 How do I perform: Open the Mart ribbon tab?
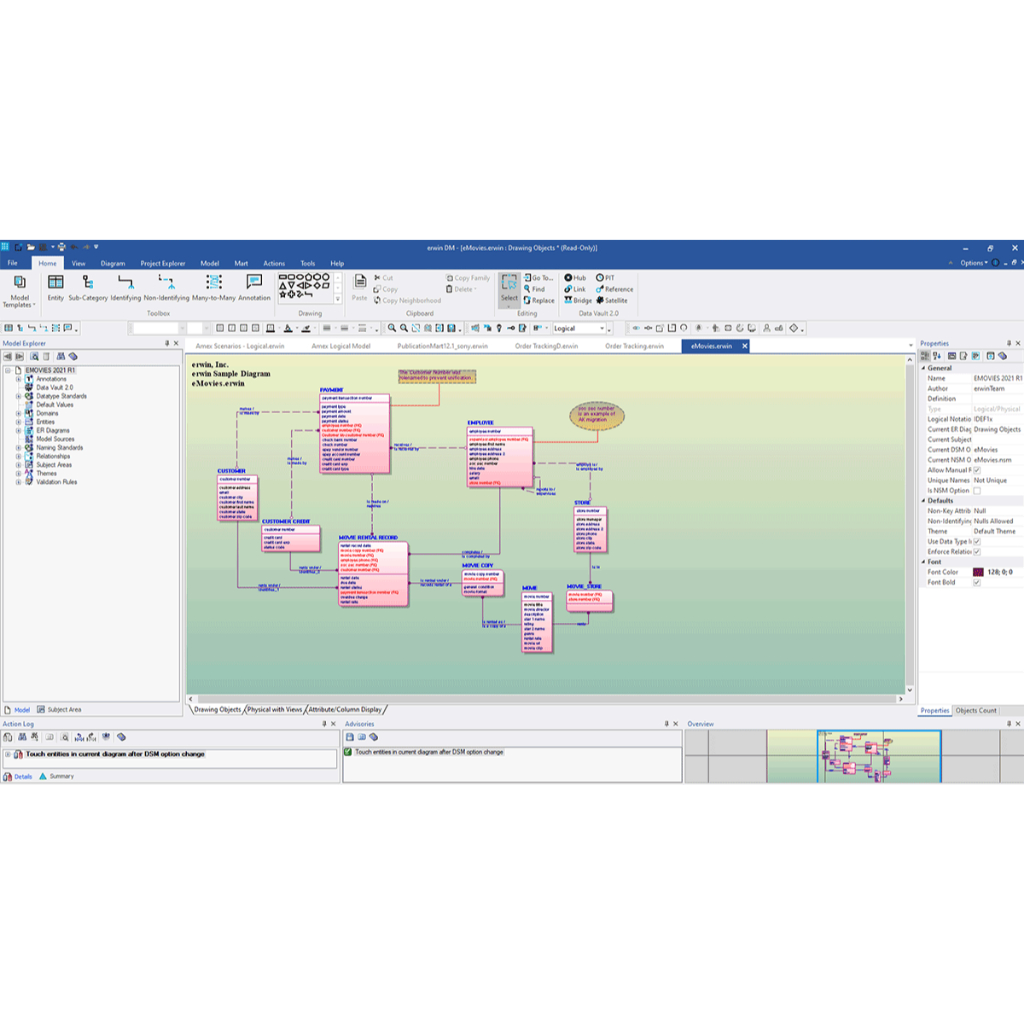(x=241, y=263)
